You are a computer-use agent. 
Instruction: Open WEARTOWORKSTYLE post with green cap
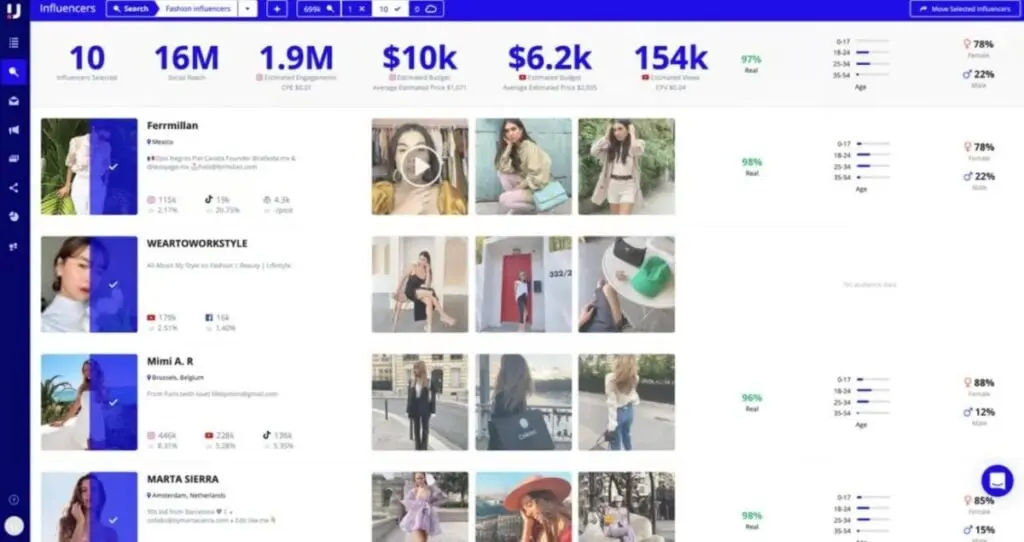tap(626, 285)
